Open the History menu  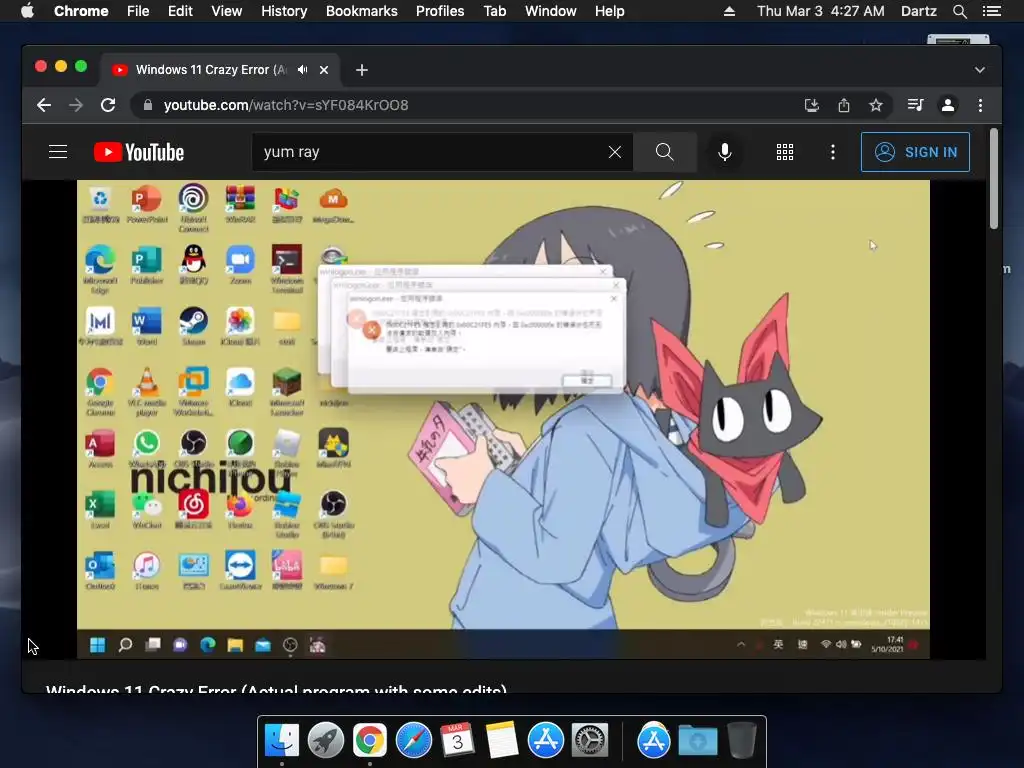coord(284,11)
